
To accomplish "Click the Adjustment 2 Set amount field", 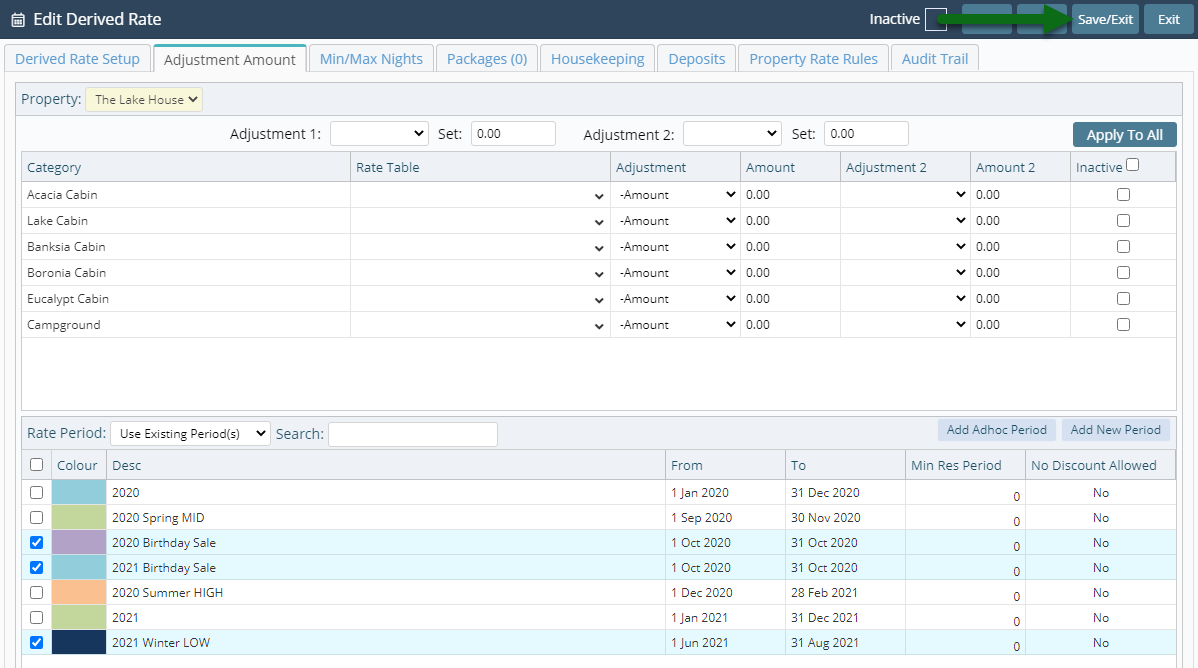I will [x=866, y=134].
